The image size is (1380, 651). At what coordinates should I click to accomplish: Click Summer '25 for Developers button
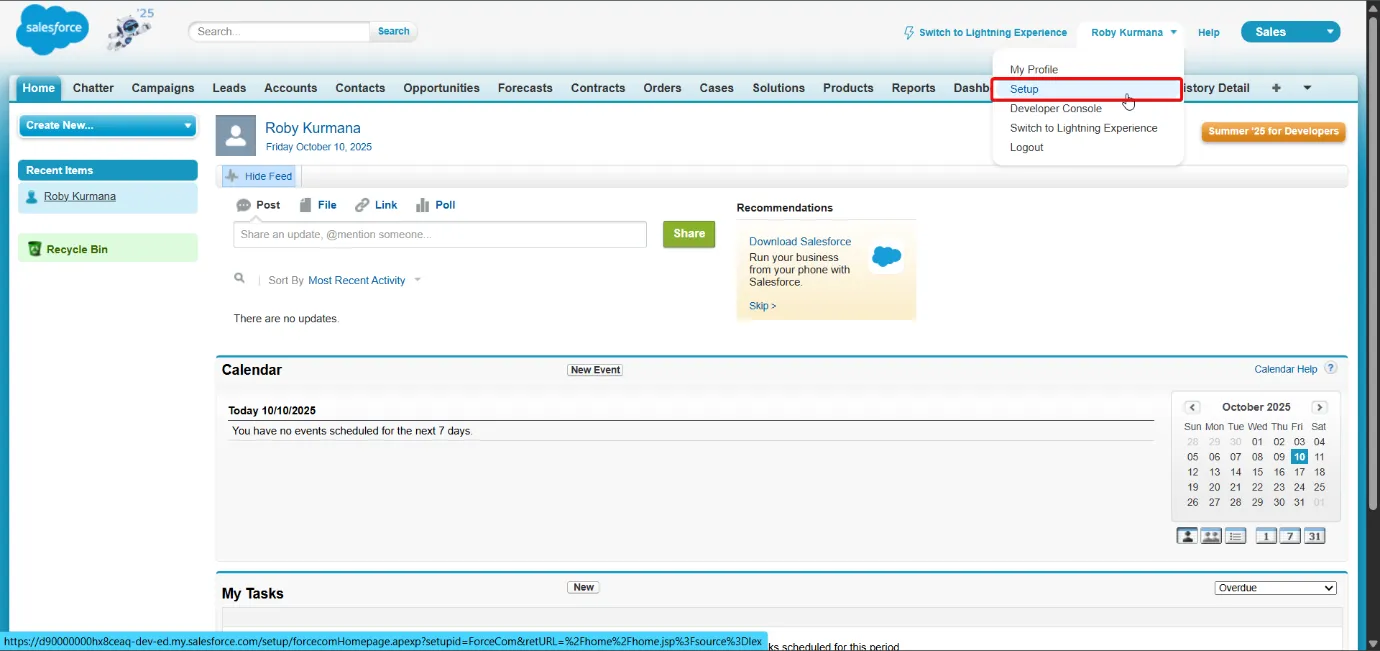coord(1273,132)
